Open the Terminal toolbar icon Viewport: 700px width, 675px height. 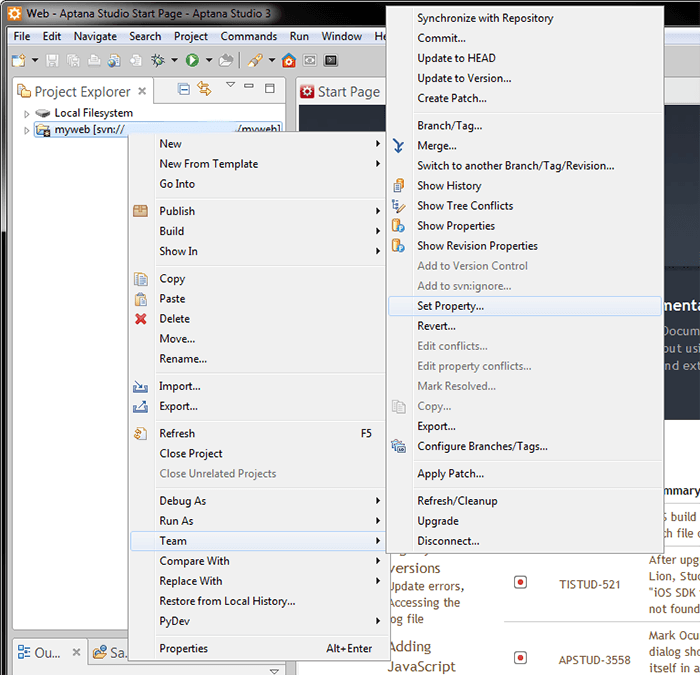pyautogui.click(x=331, y=60)
